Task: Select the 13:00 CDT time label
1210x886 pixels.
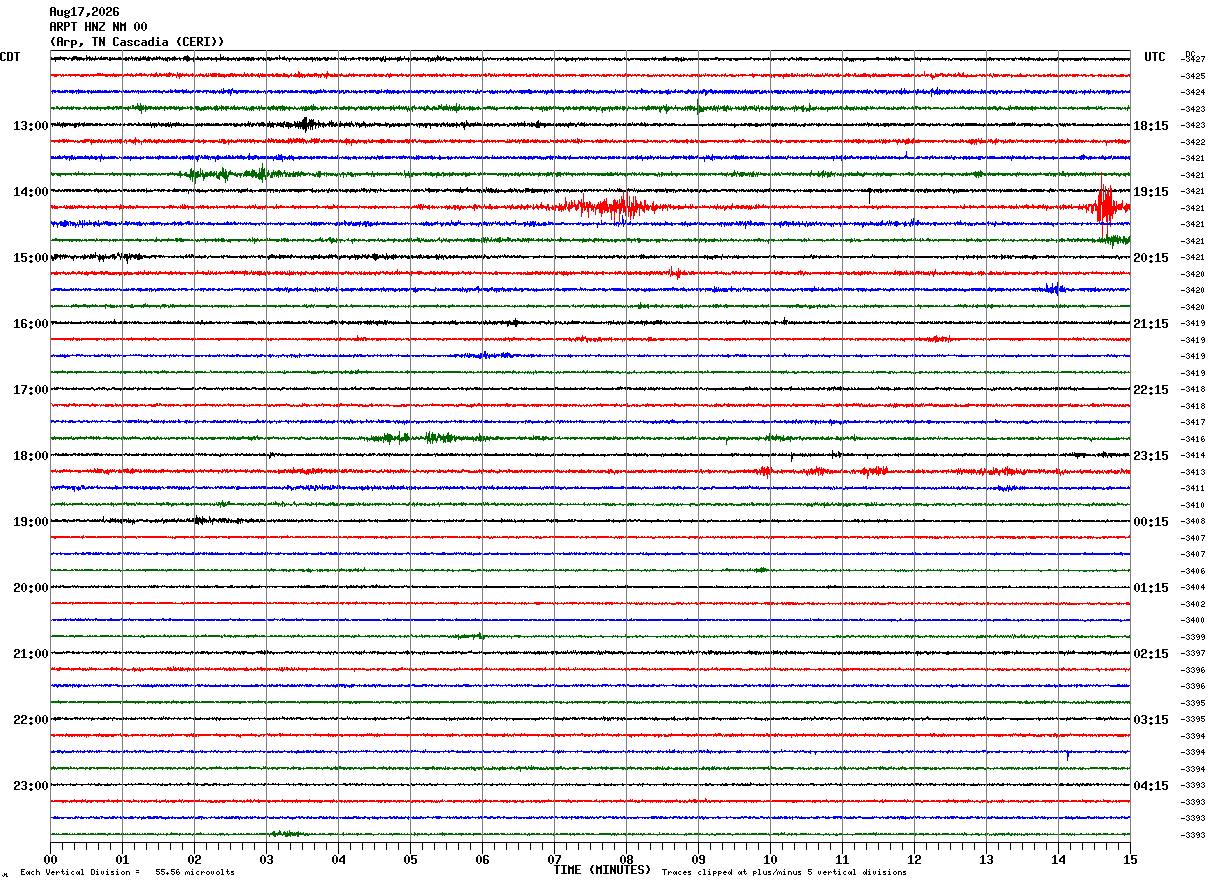Action: (30, 126)
